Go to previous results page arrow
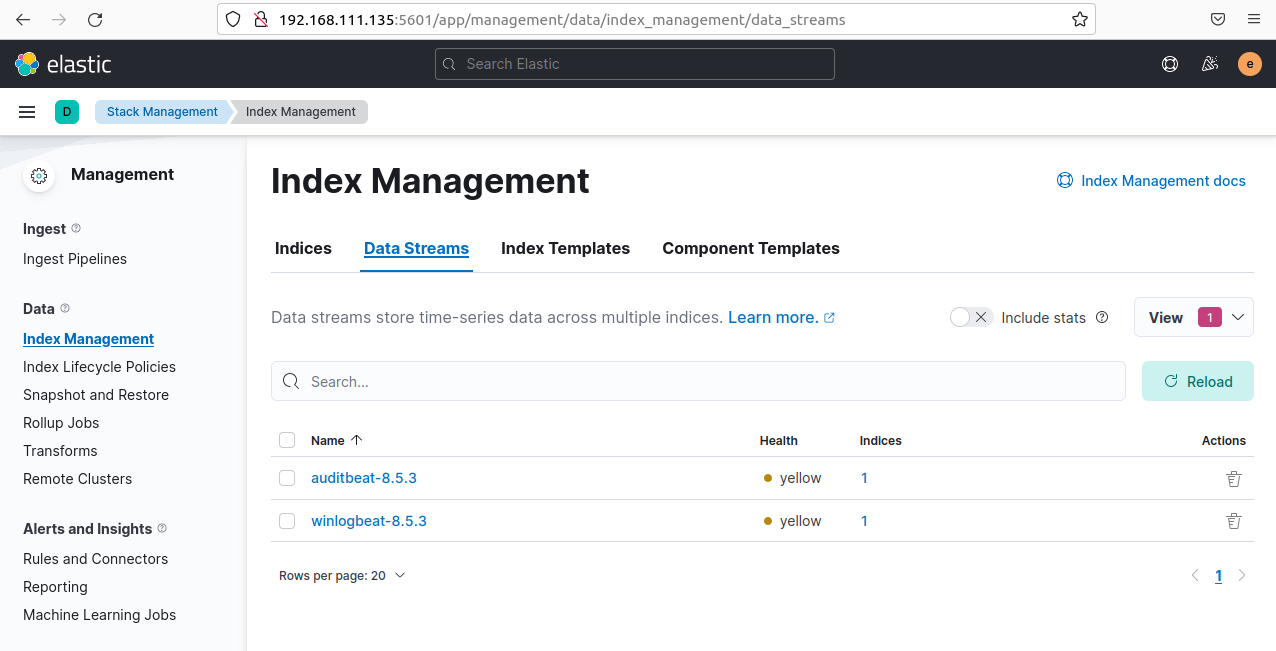 coord(1195,576)
